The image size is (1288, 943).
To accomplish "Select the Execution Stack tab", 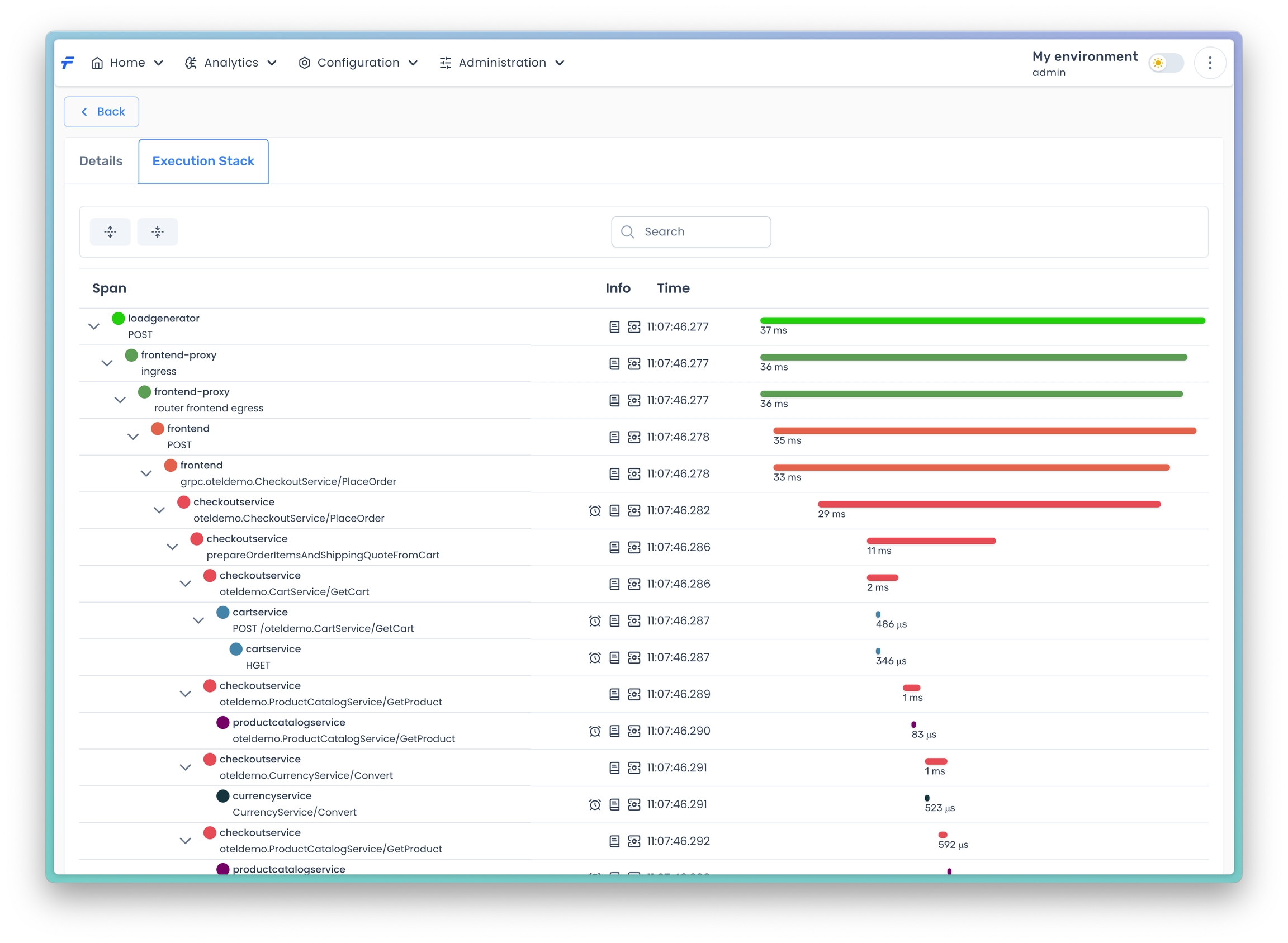I will click(203, 161).
